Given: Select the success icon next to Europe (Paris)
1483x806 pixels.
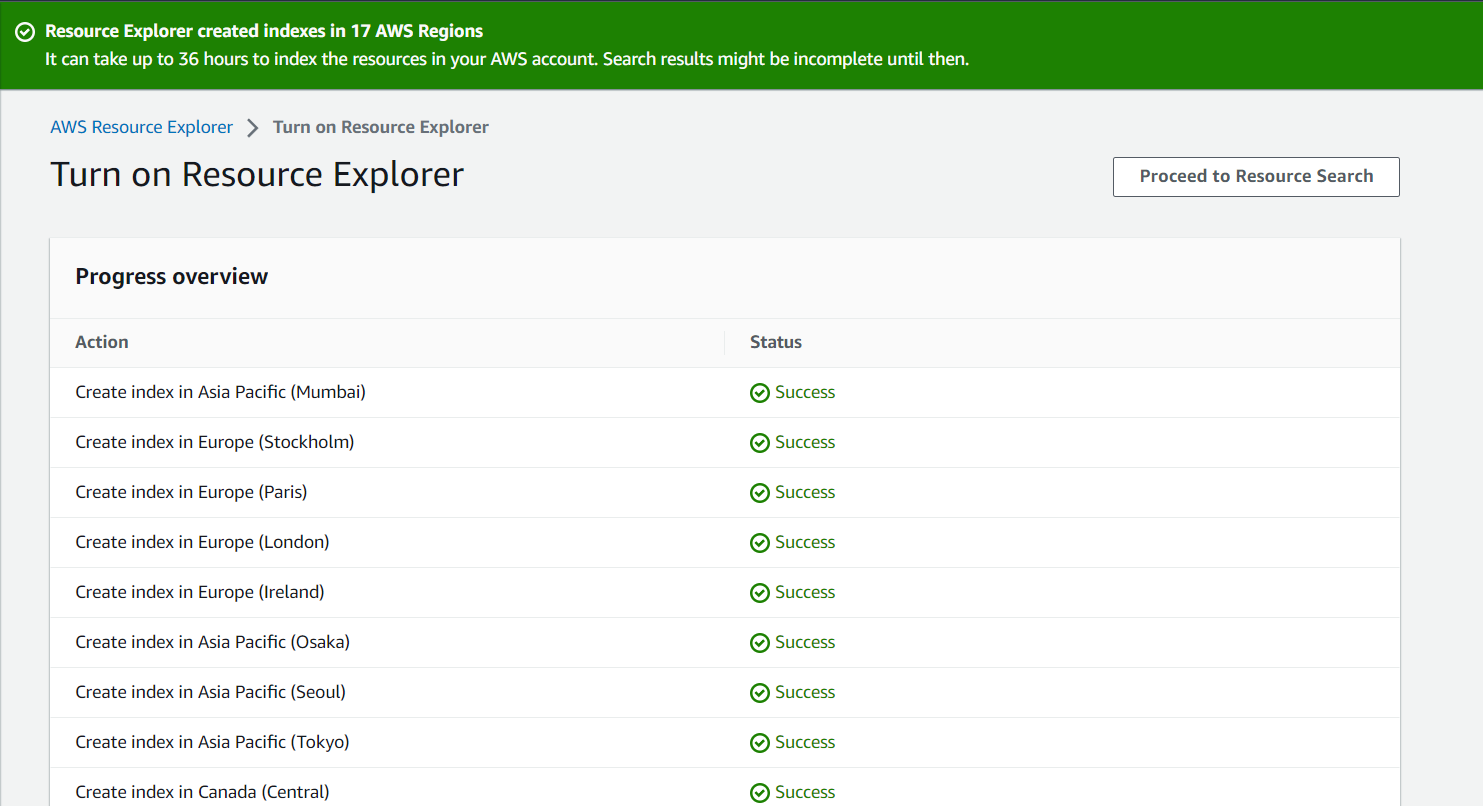Looking at the screenshot, I should (760, 492).
